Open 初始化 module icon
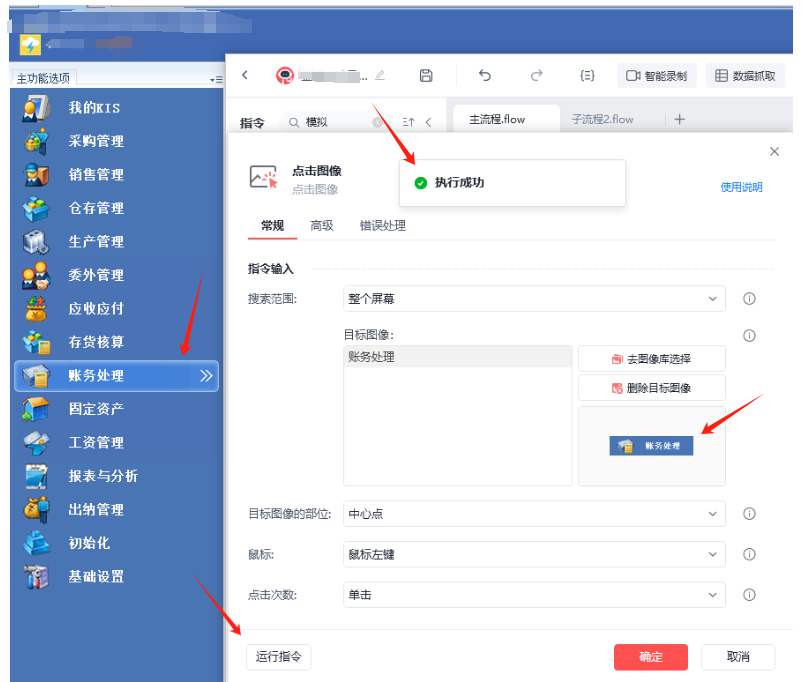The image size is (809, 682). pos(36,543)
